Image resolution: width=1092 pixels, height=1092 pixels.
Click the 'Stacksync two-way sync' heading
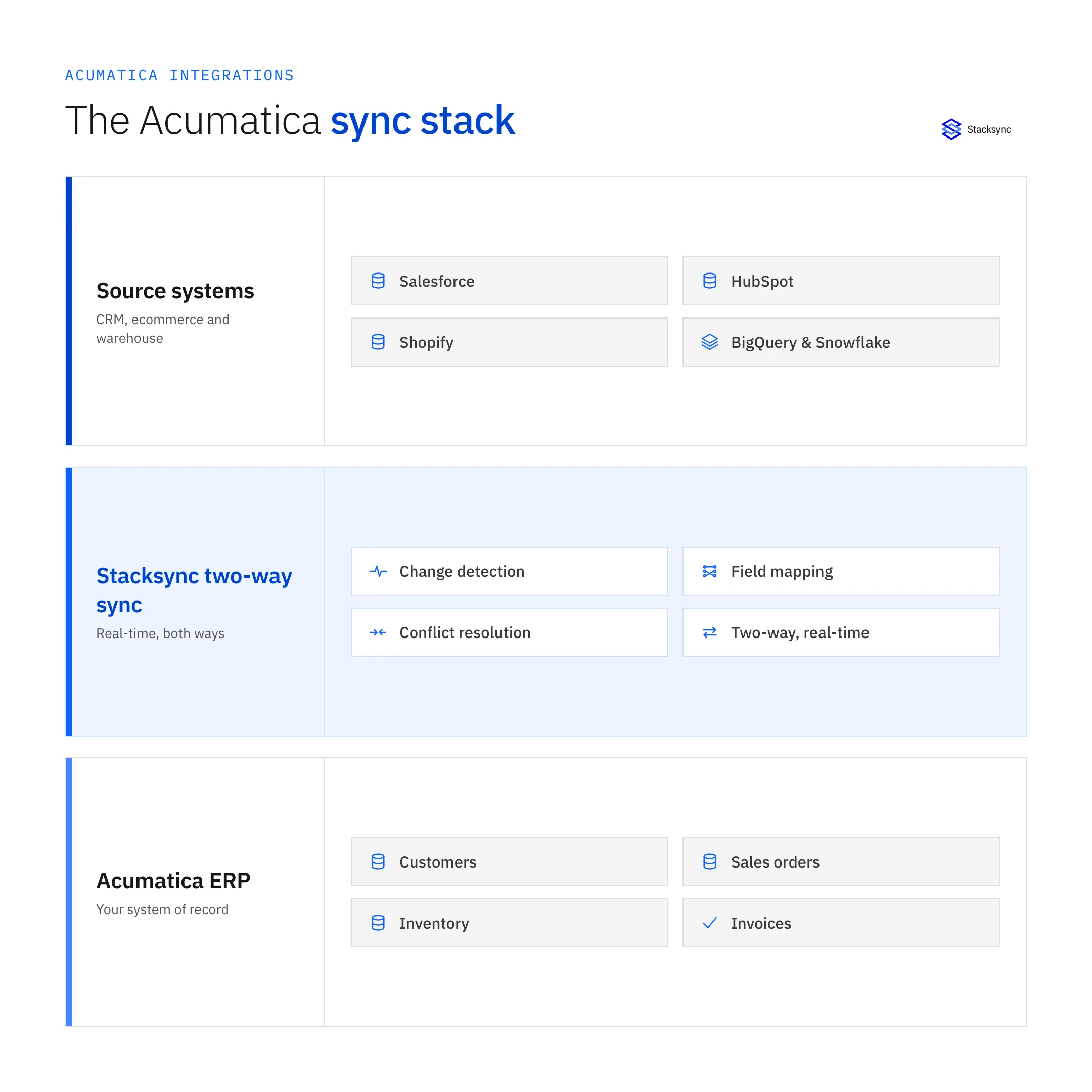[194, 590]
